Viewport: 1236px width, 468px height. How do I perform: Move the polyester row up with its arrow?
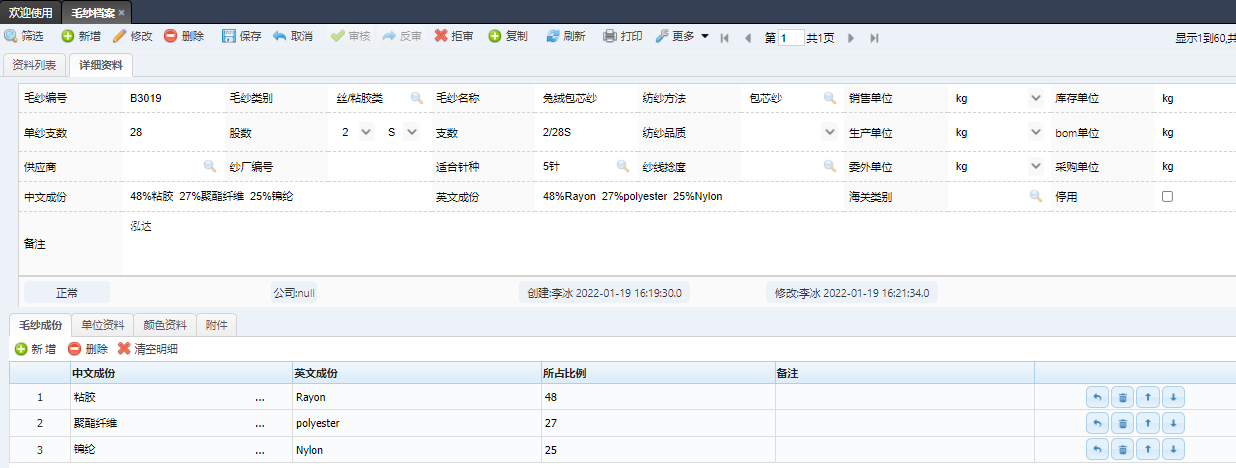1148,423
